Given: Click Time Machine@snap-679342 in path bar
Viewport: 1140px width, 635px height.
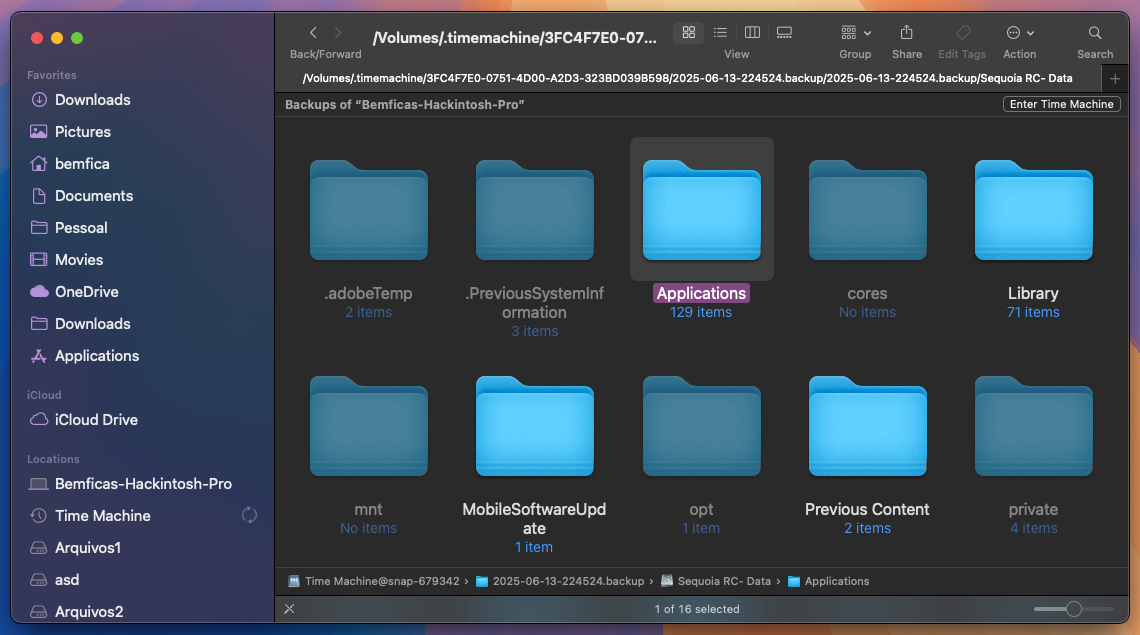Looking at the screenshot, I should pos(374,581).
